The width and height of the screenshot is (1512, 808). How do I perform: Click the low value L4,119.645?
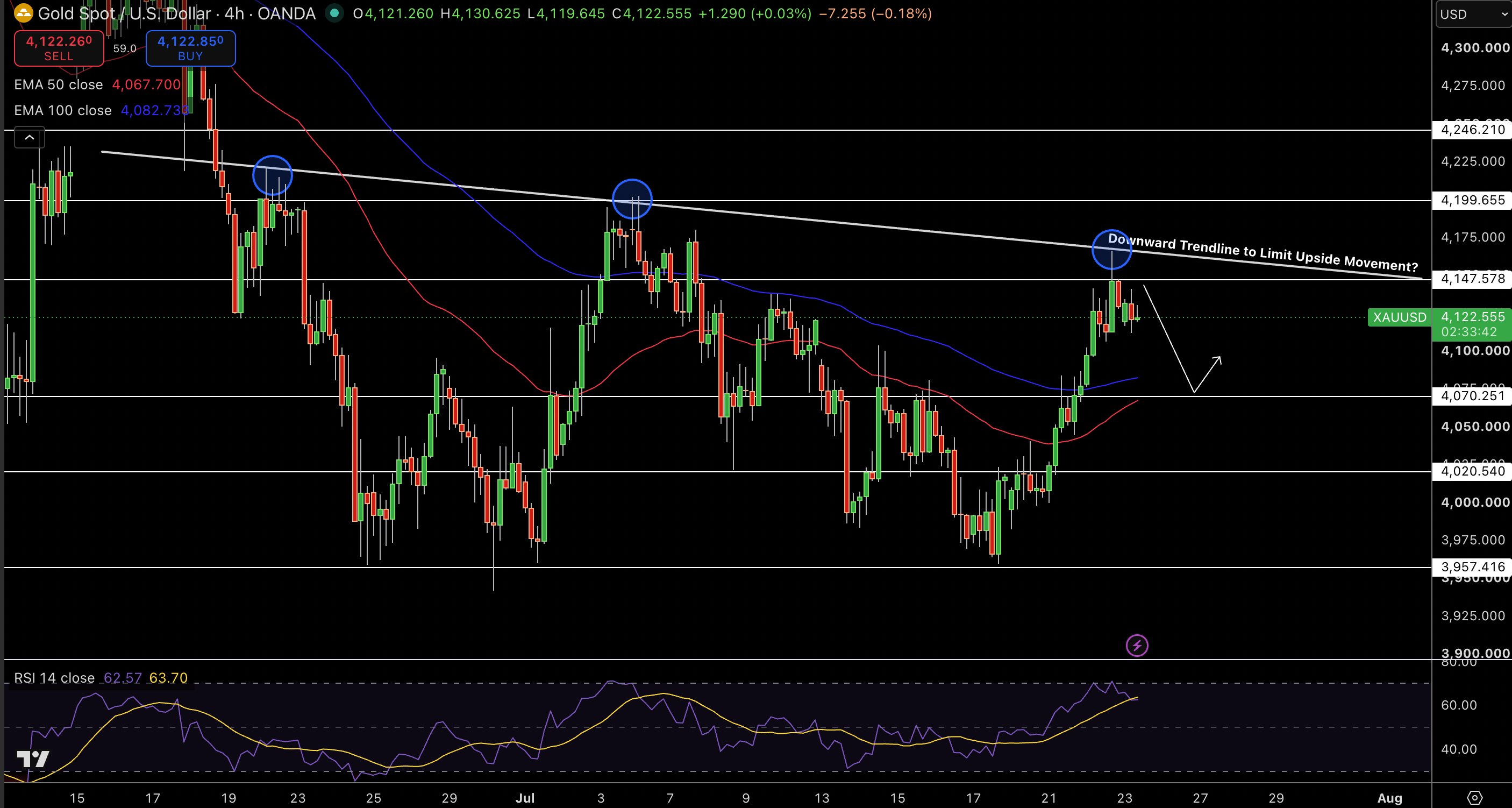pyautogui.click(x=566, y=13)
